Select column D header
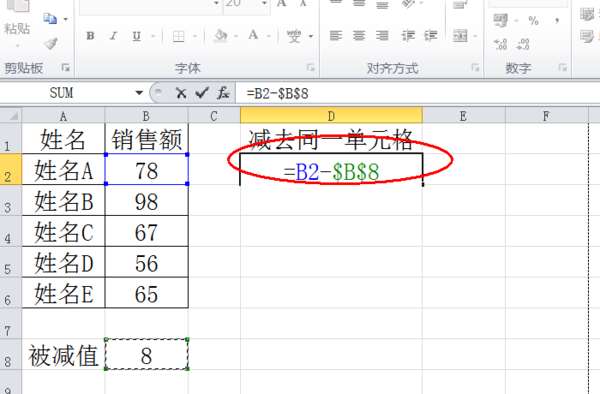Image resolution: width=600 pixels, height=394 pixels. click(331, 116)
